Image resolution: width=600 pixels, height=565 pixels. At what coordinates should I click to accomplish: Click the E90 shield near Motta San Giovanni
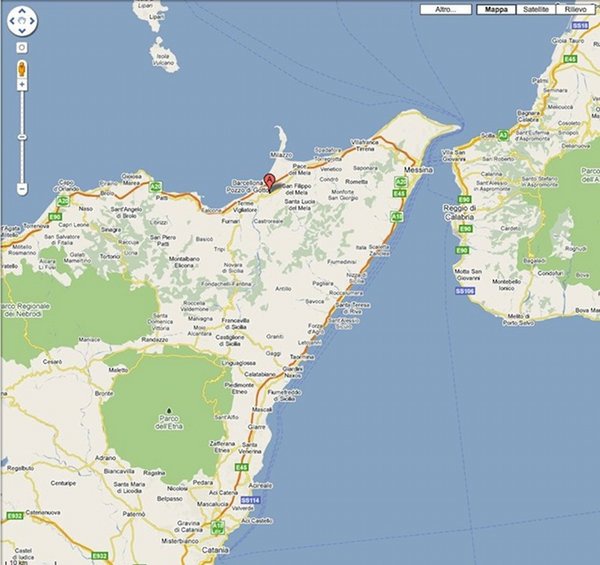point(462,250)
